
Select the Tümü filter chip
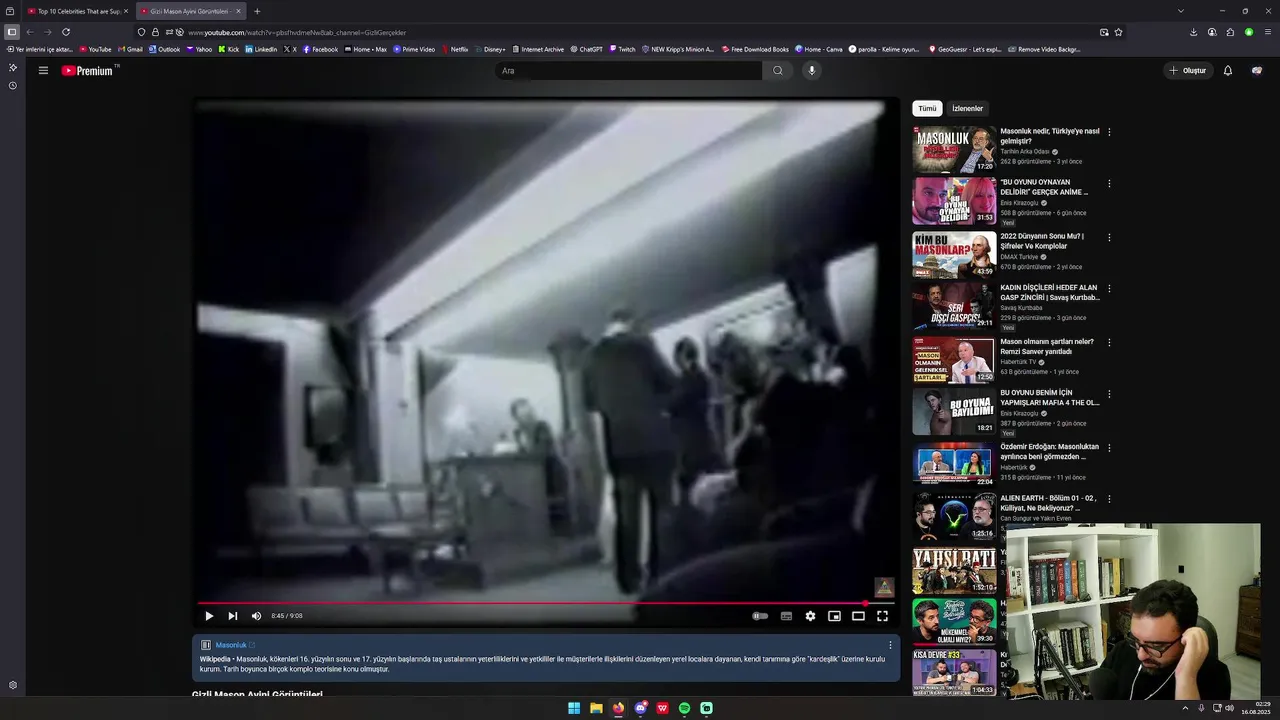pos(927,108)
